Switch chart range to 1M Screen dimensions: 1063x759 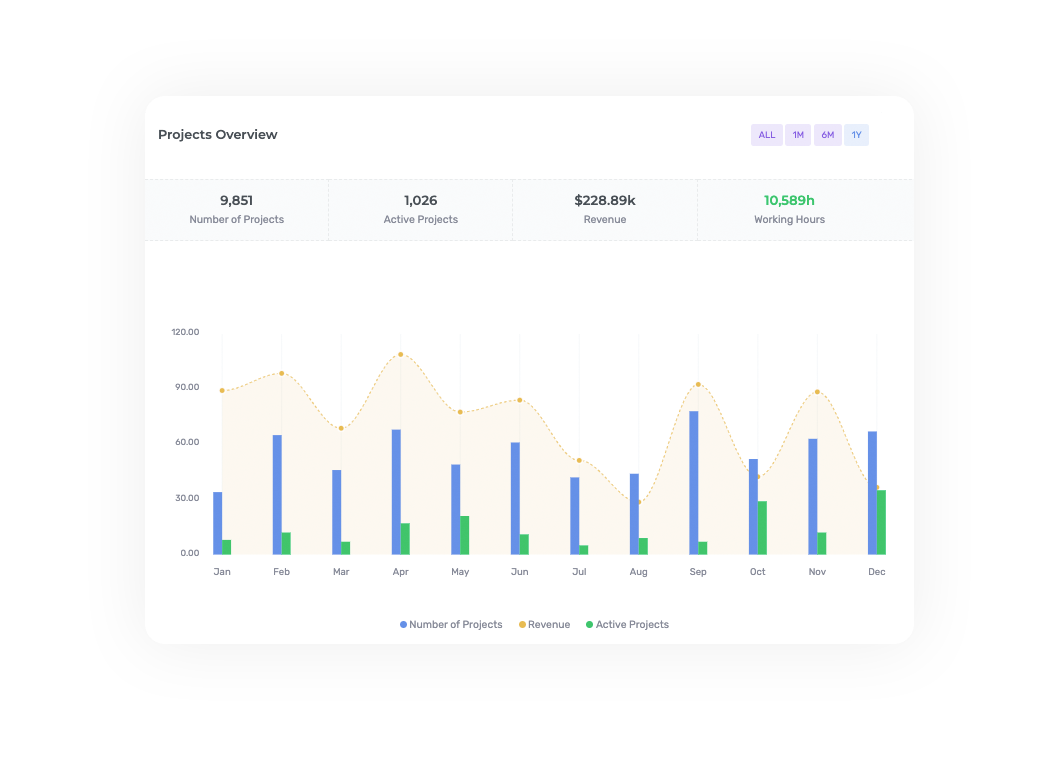(798, 135)
